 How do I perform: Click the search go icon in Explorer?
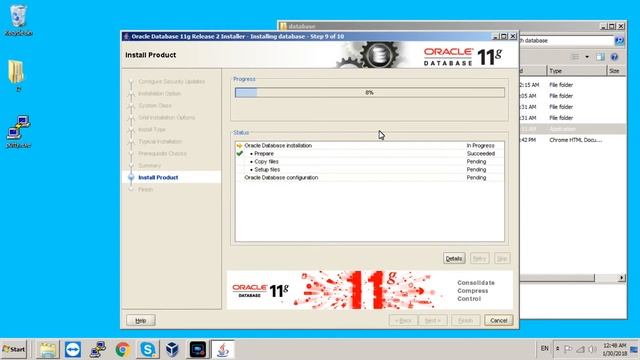click(x=619, y=40)
